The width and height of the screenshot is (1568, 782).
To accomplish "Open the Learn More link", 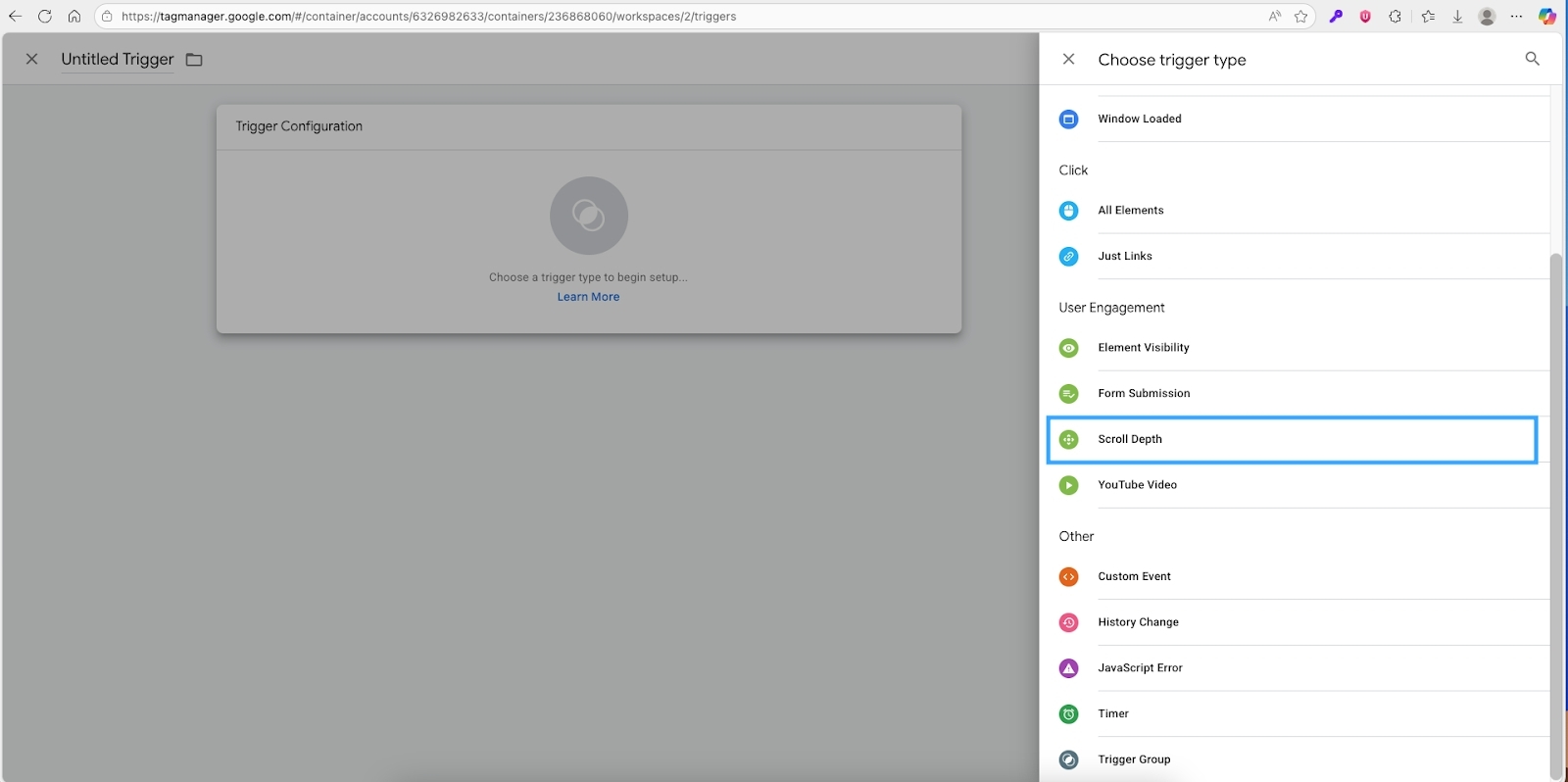I will point(588,297).
